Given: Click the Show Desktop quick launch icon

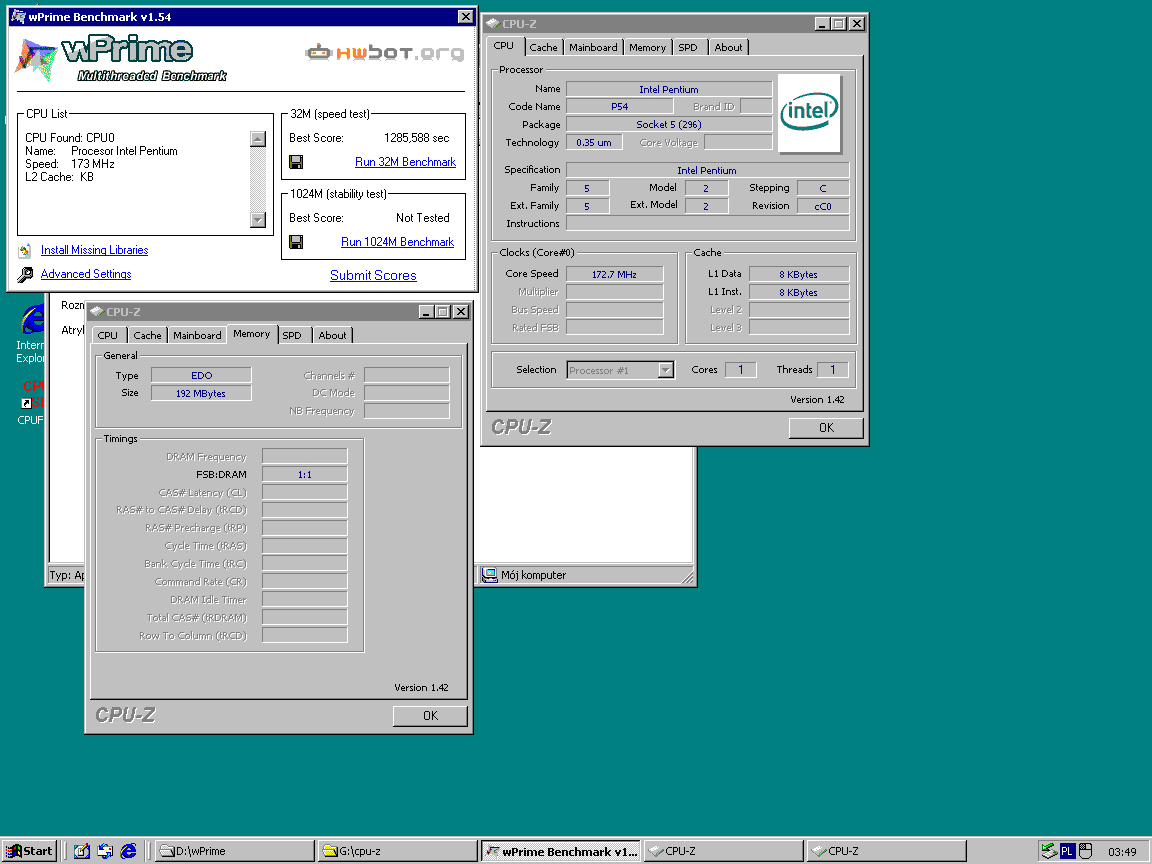Looking at the screenshot, I should pyautogui.click(x=82, y=851).
